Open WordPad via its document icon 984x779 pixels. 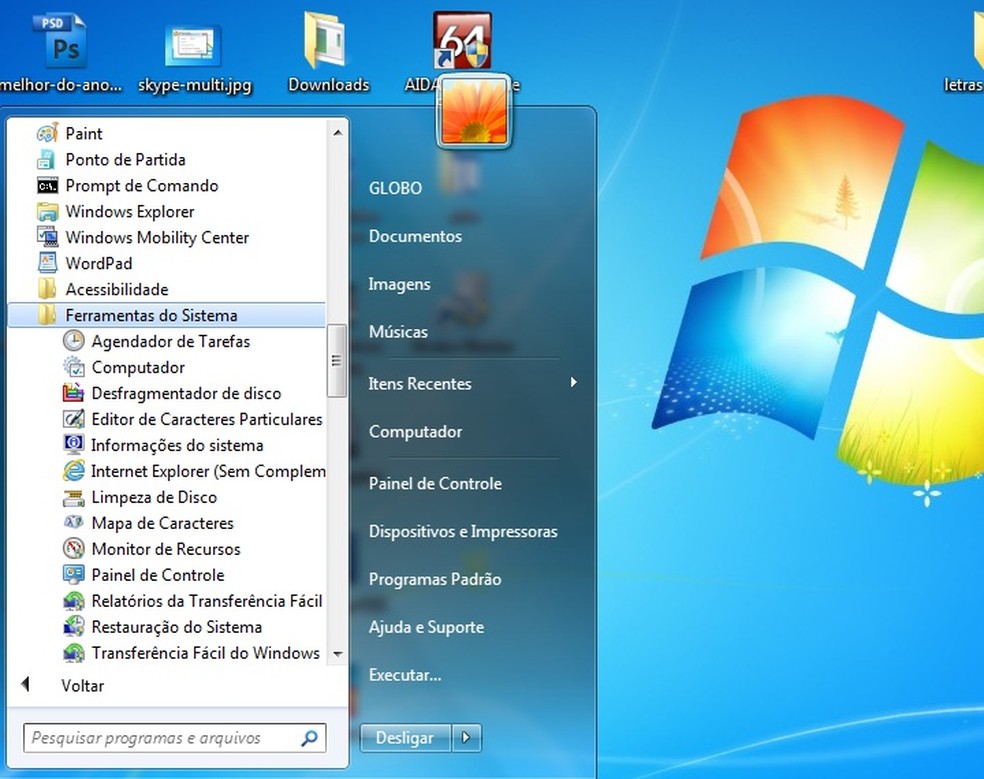pos(48,263)
